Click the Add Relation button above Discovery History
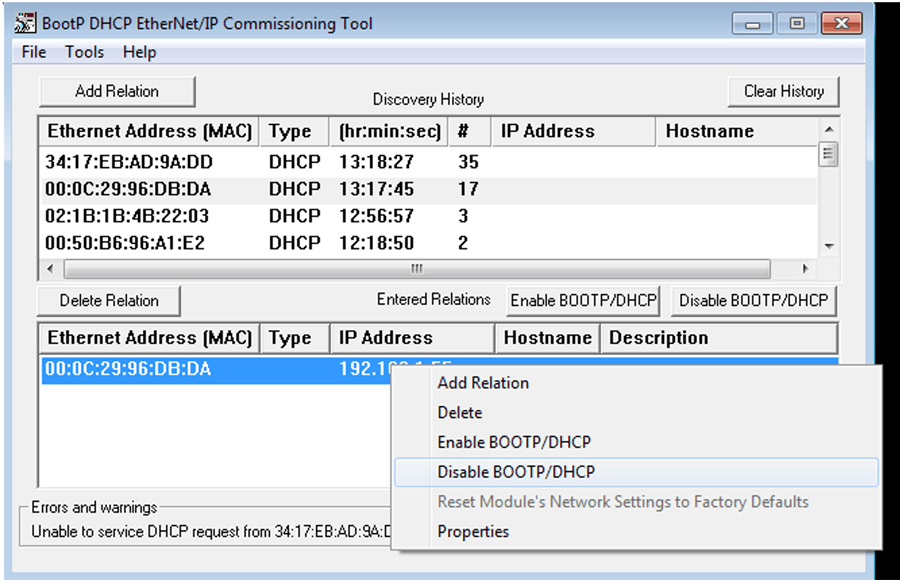Viewport: 900px width, 580px height. click(x=117, y=91)
